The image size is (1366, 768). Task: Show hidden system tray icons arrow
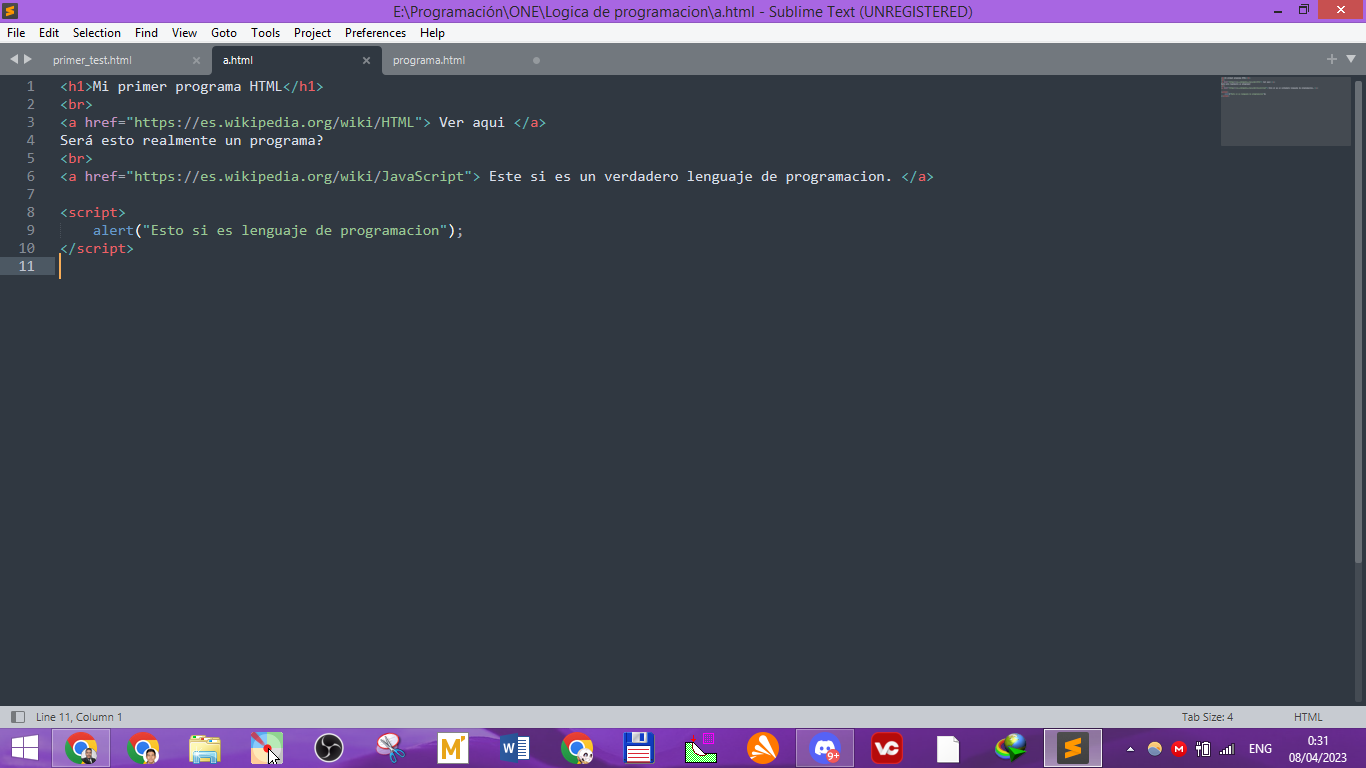point(1131,749)
